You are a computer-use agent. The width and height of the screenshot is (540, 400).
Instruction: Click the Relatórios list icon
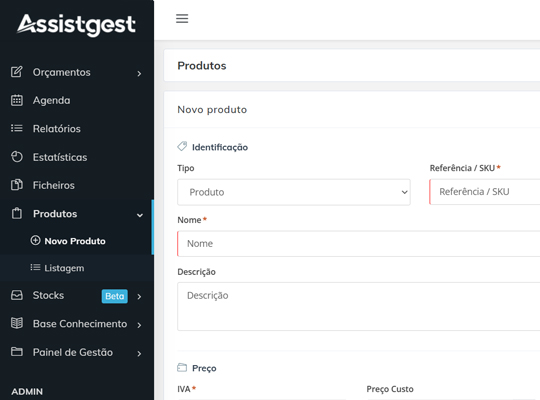[x=17, y=129]
